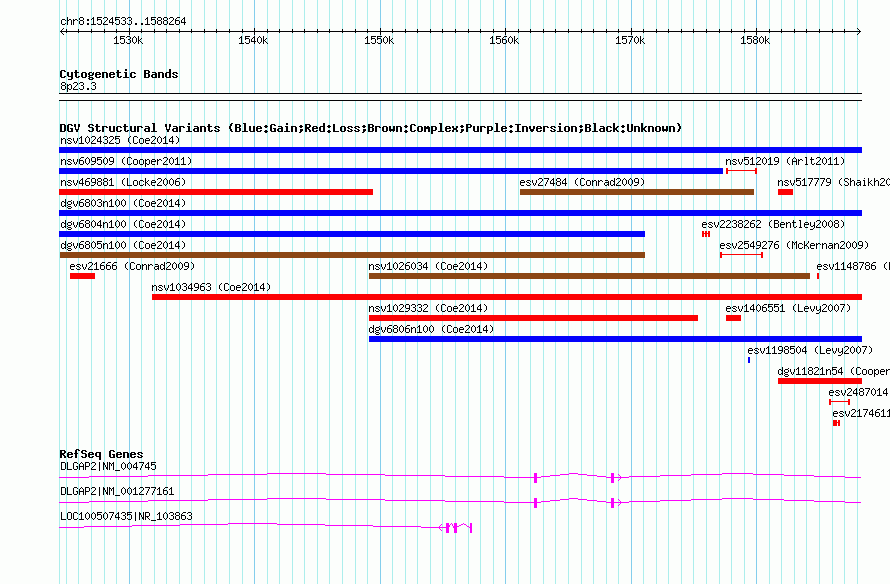The height and width of the screenshot is (584, 890).
Task: Click the red nsv469881 (Locke2006) loss bar
Action: pos(216,192)
